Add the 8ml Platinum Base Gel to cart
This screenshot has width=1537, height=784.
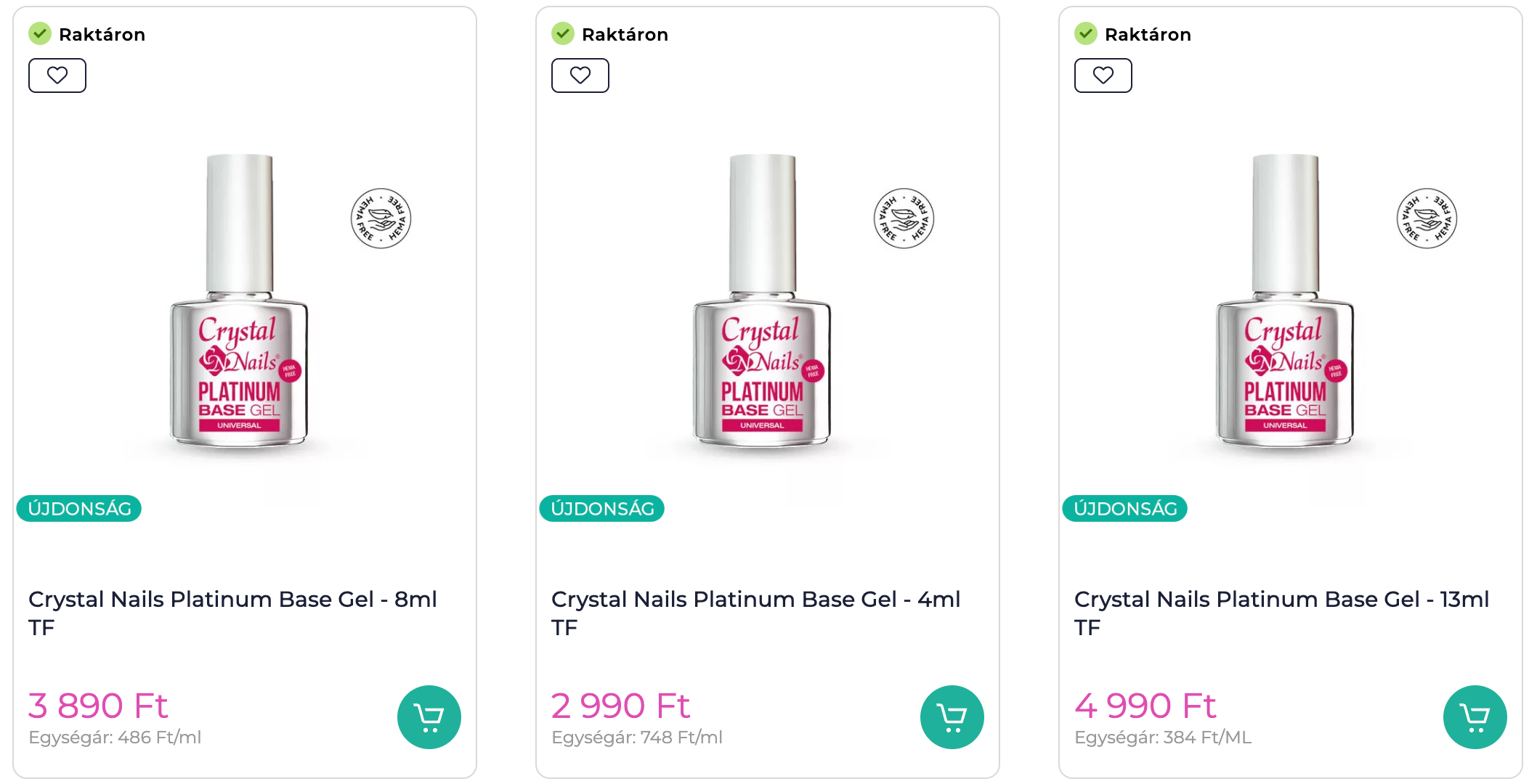(429, 716)
